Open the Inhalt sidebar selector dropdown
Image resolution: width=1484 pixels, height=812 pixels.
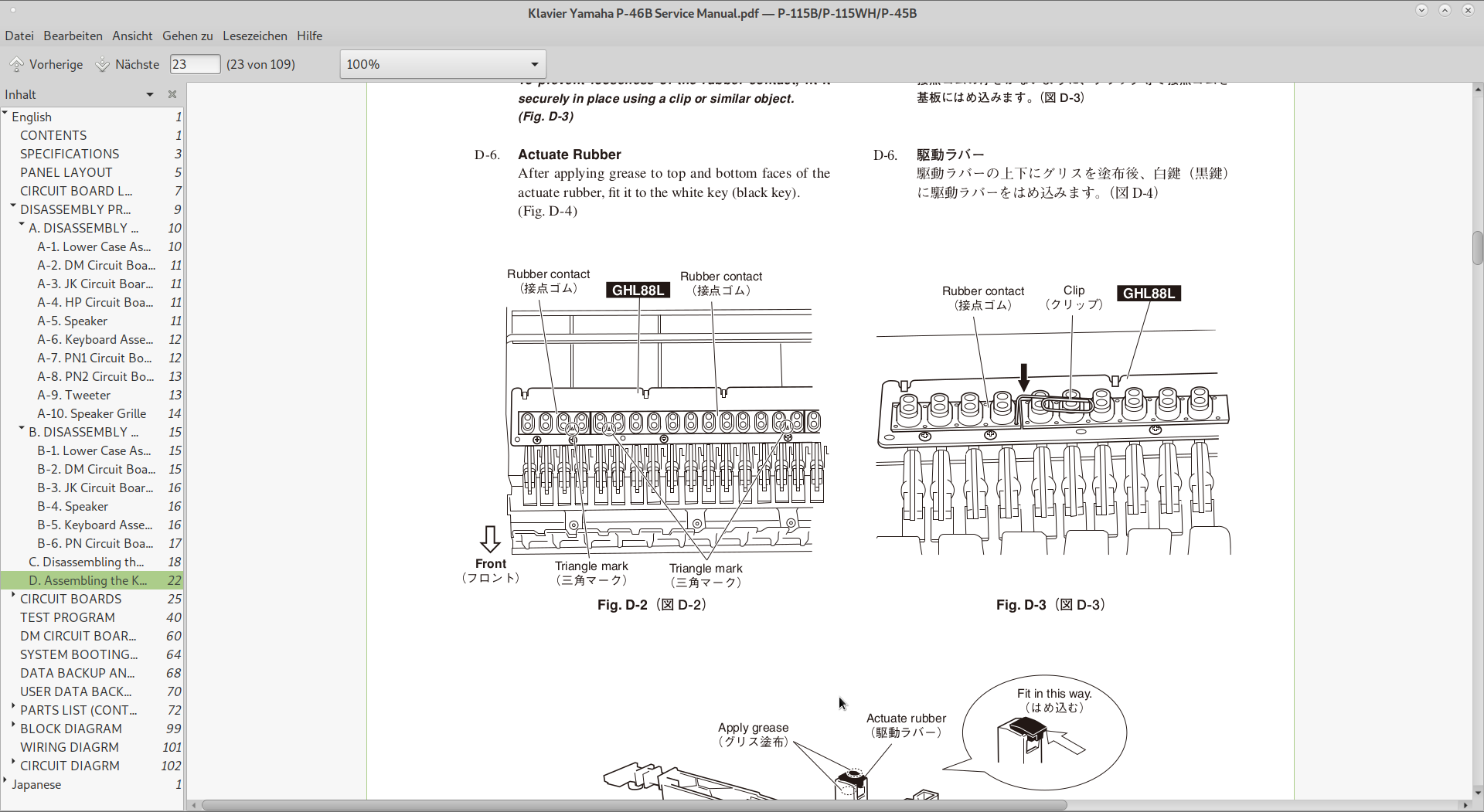pos(150,94)
